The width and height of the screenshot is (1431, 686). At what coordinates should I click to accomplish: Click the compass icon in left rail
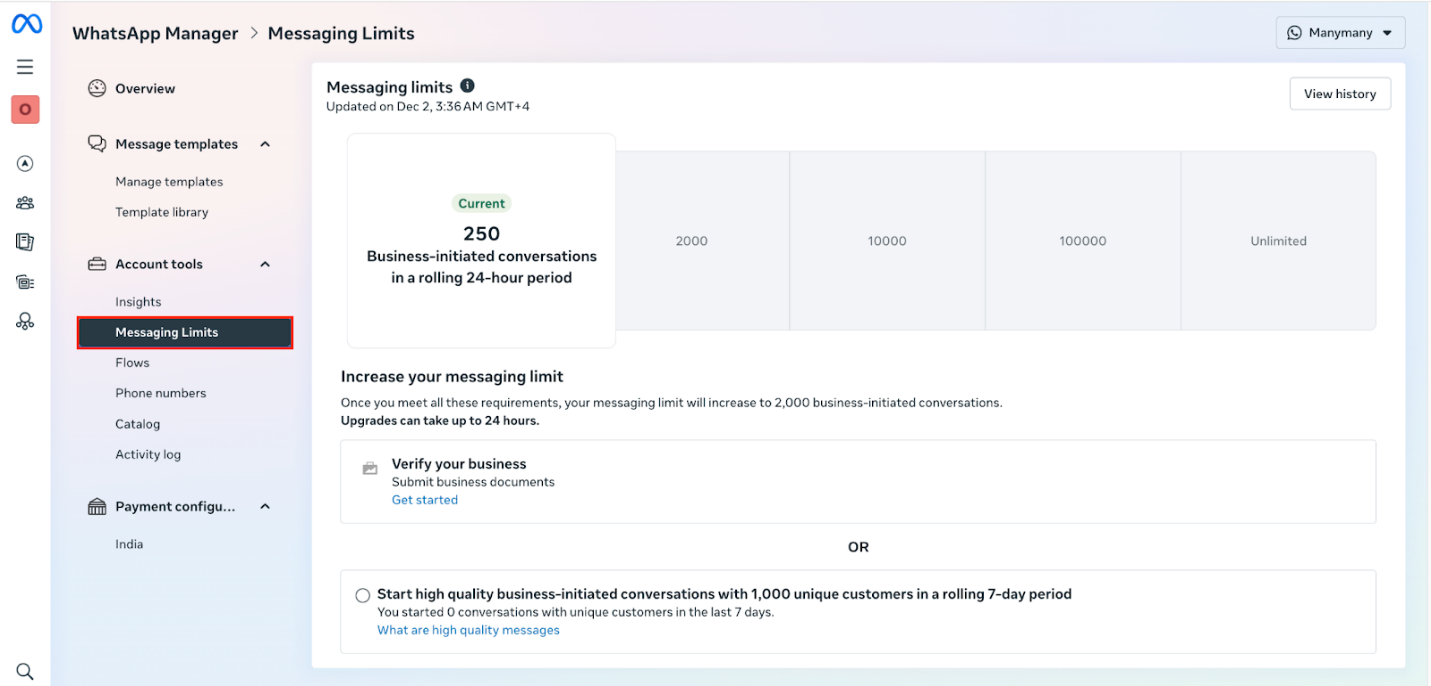click(25, 164)
